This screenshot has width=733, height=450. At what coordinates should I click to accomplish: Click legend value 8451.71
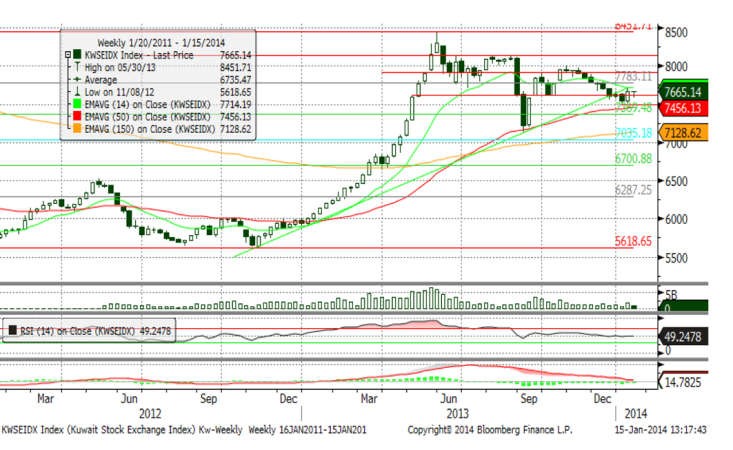[236, 67]
